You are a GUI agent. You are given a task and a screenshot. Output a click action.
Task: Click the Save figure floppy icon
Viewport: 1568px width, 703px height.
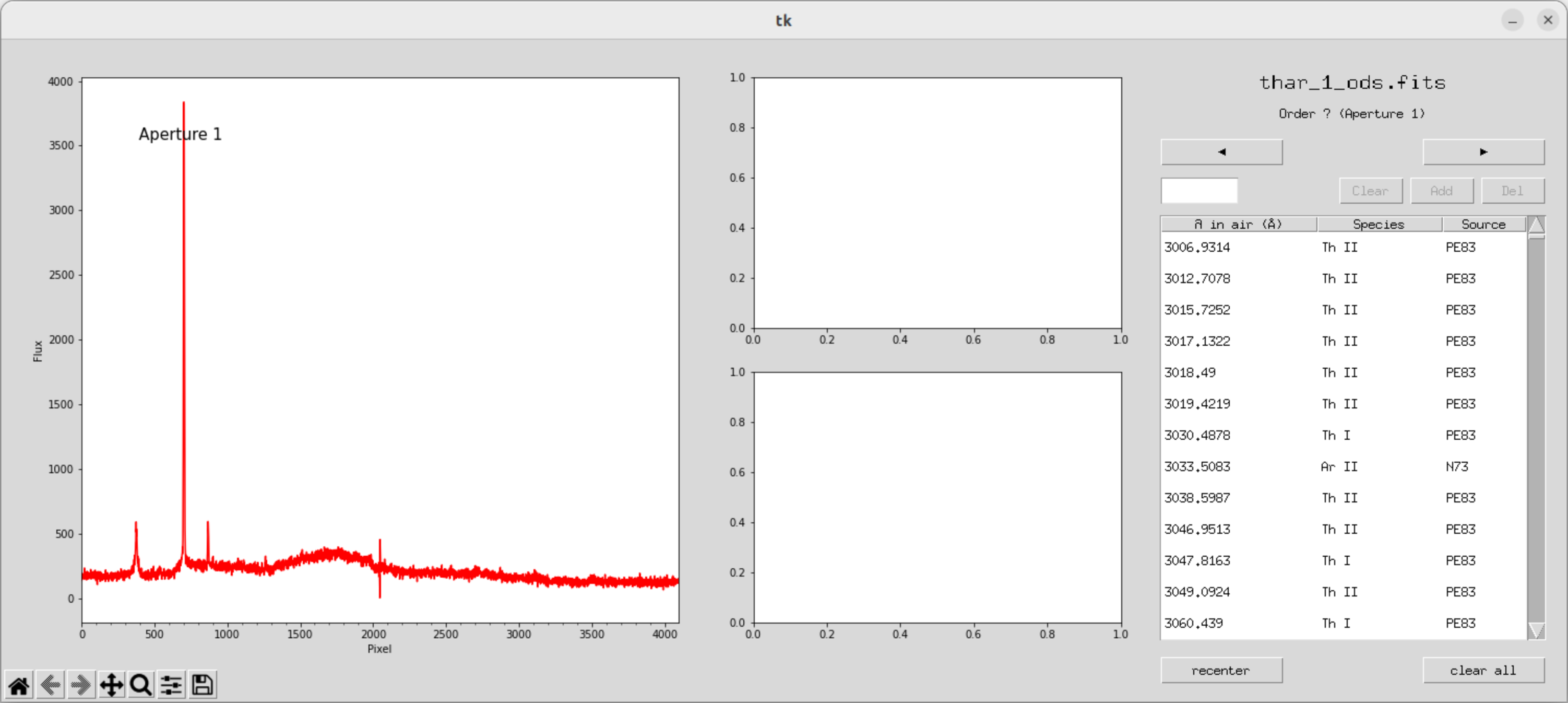pos(203,685)
